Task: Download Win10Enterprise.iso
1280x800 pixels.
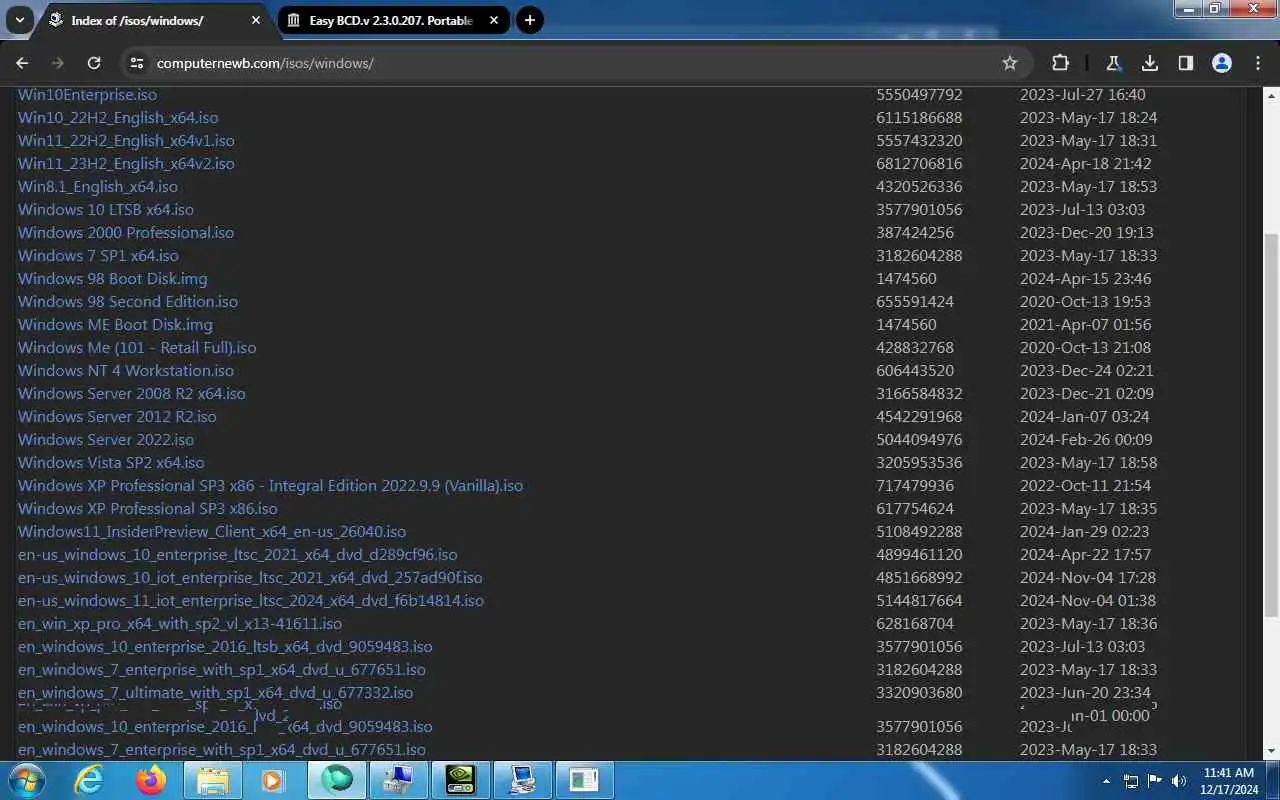Action: click(87, 95)
